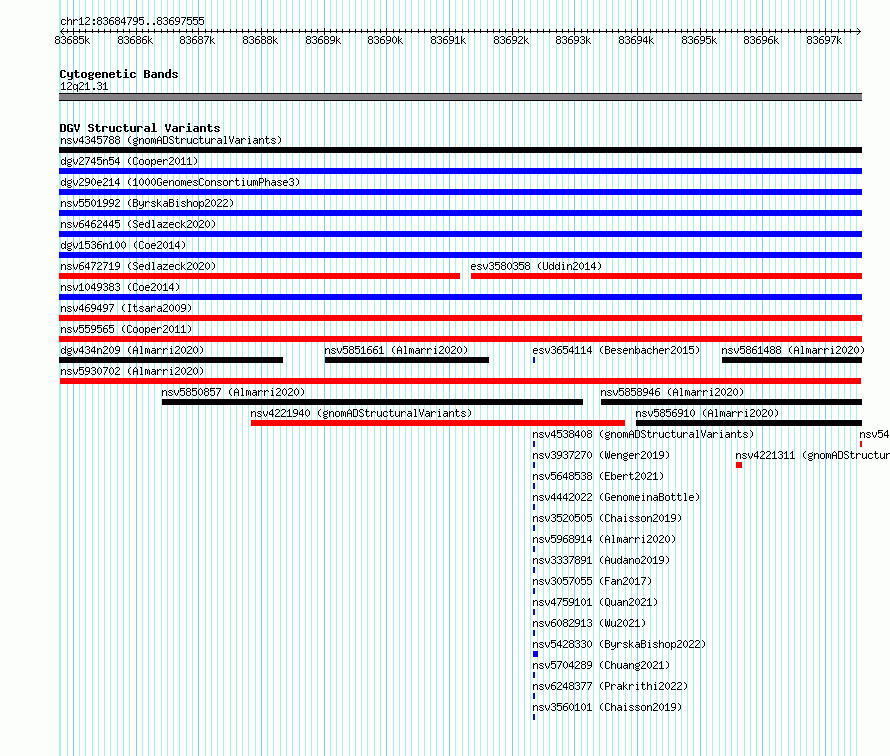The width and height of the screenshot is (890, 756).
Task: Select the dgv2745n54 (Cooper2011) label
Action: 129,161
